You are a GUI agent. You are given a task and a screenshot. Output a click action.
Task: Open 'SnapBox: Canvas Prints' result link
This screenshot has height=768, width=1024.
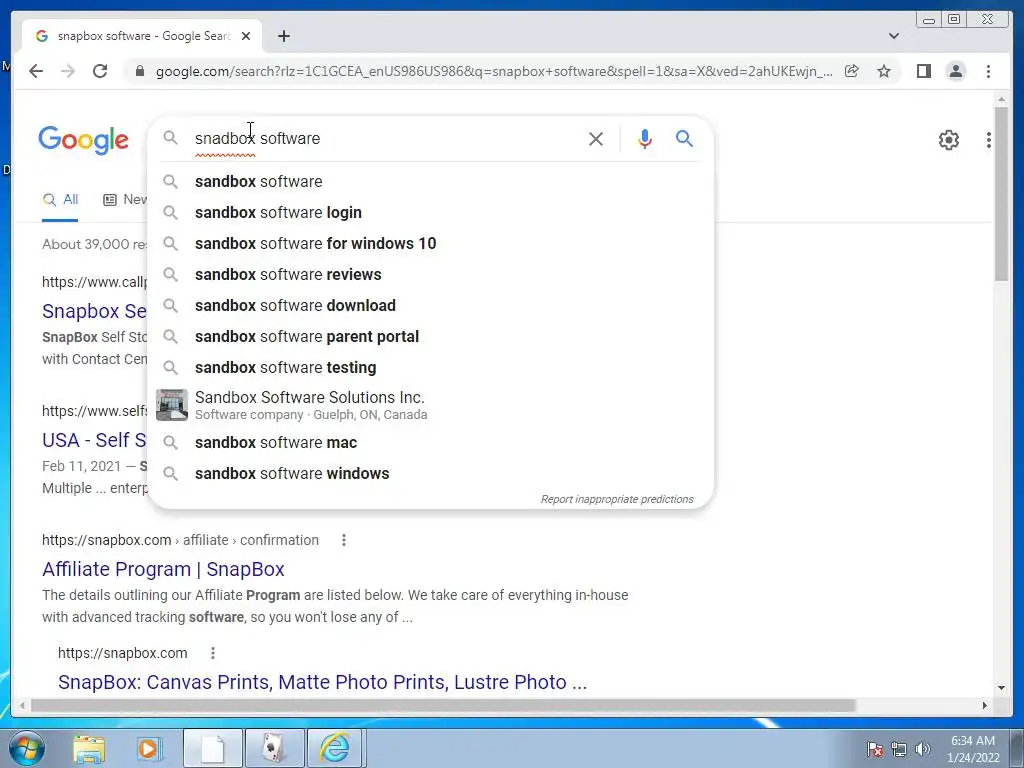point(323,682)
